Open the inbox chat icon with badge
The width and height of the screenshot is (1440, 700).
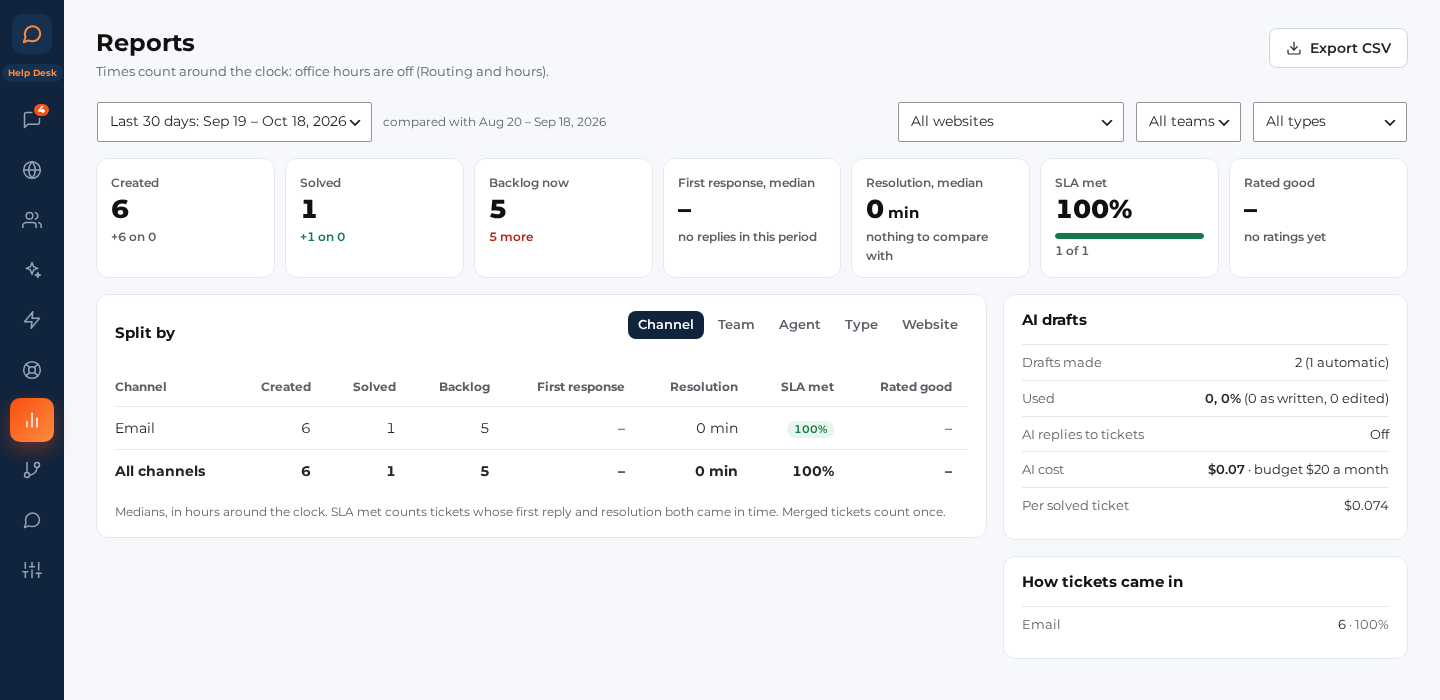tap(32, 120)
